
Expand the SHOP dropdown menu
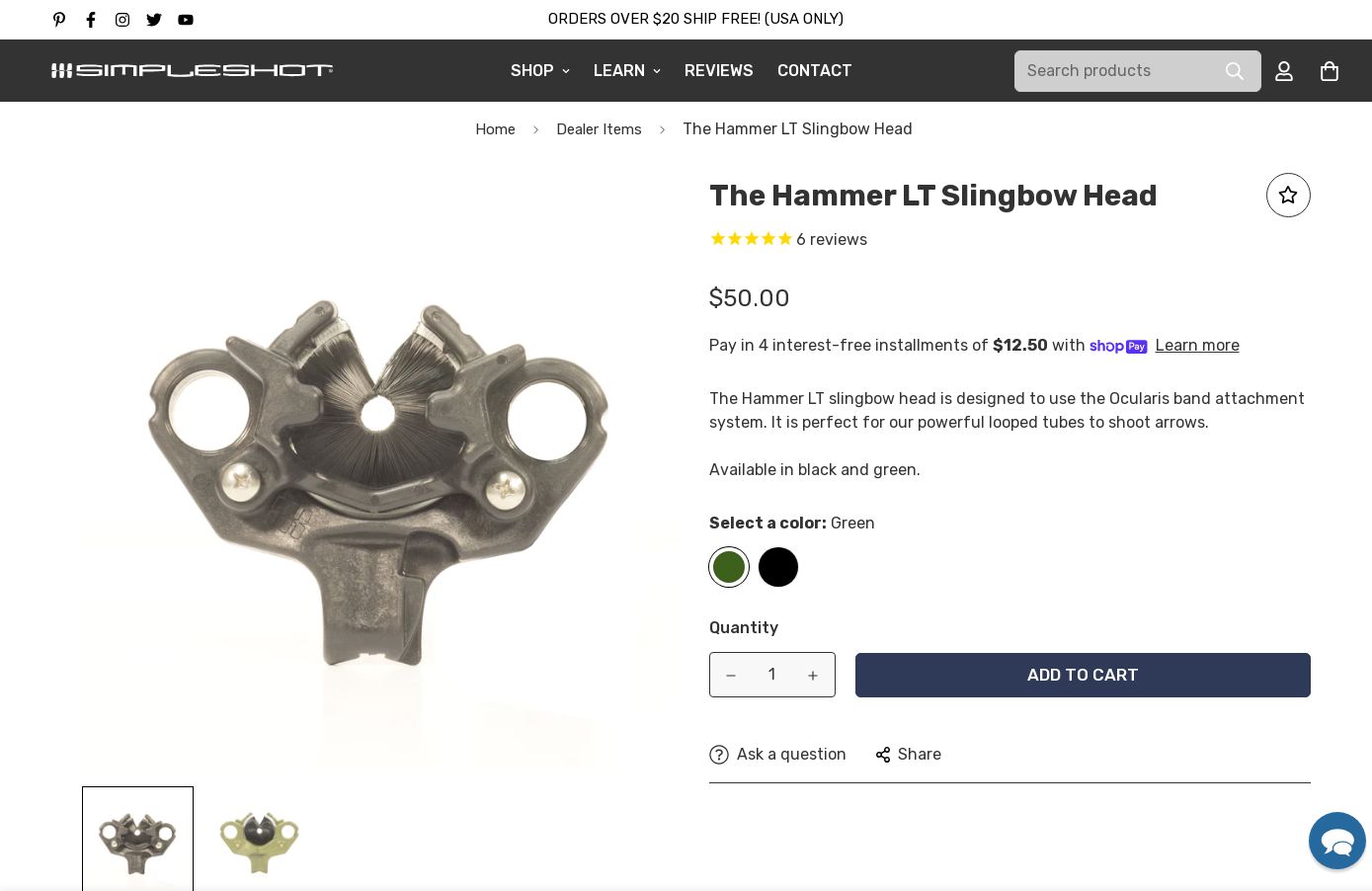click(540, 71)
